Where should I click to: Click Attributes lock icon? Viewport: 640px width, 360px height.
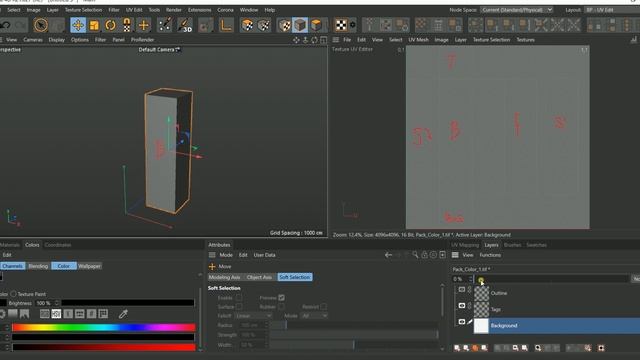(424, 255)
